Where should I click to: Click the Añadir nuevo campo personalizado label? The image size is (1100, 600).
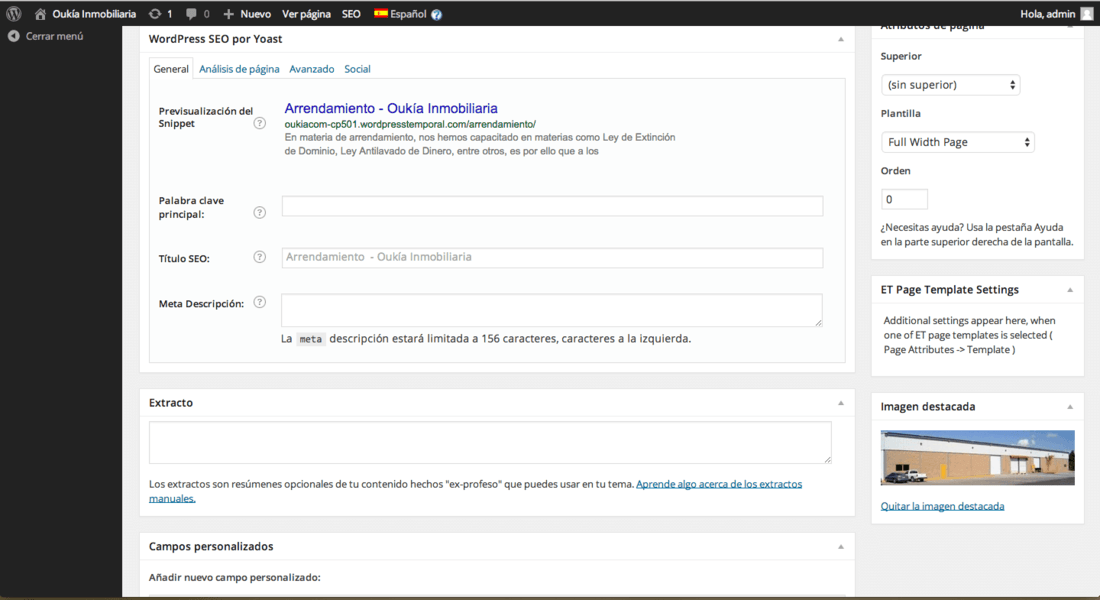[234, 578]
